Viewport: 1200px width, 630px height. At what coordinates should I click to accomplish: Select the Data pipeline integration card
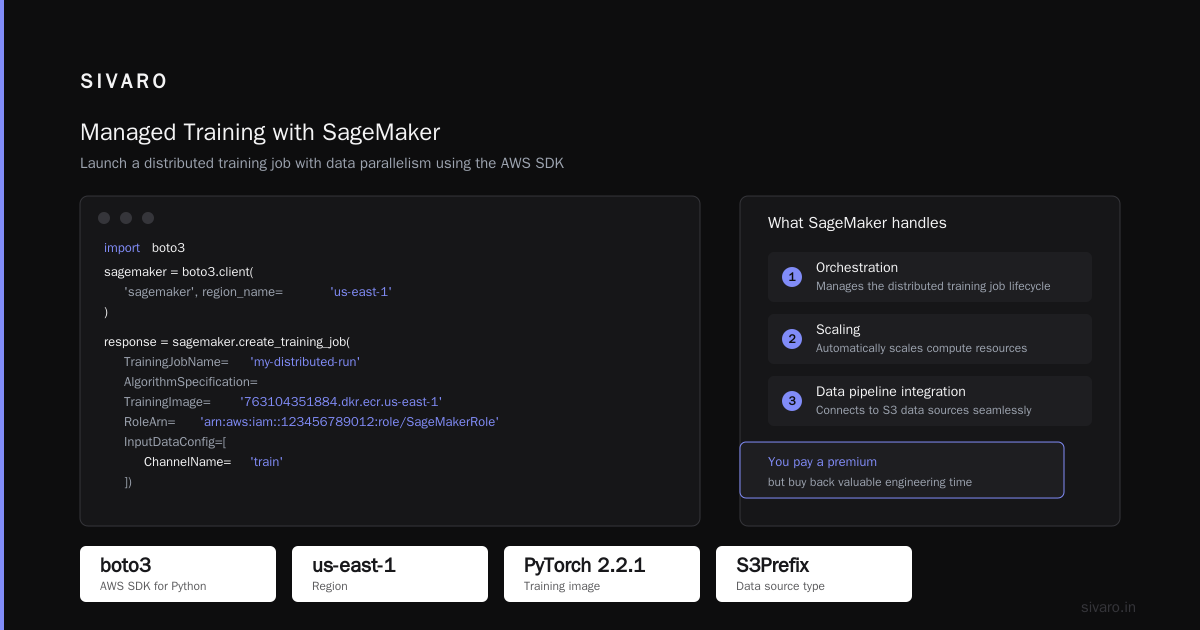coord(930,401)
